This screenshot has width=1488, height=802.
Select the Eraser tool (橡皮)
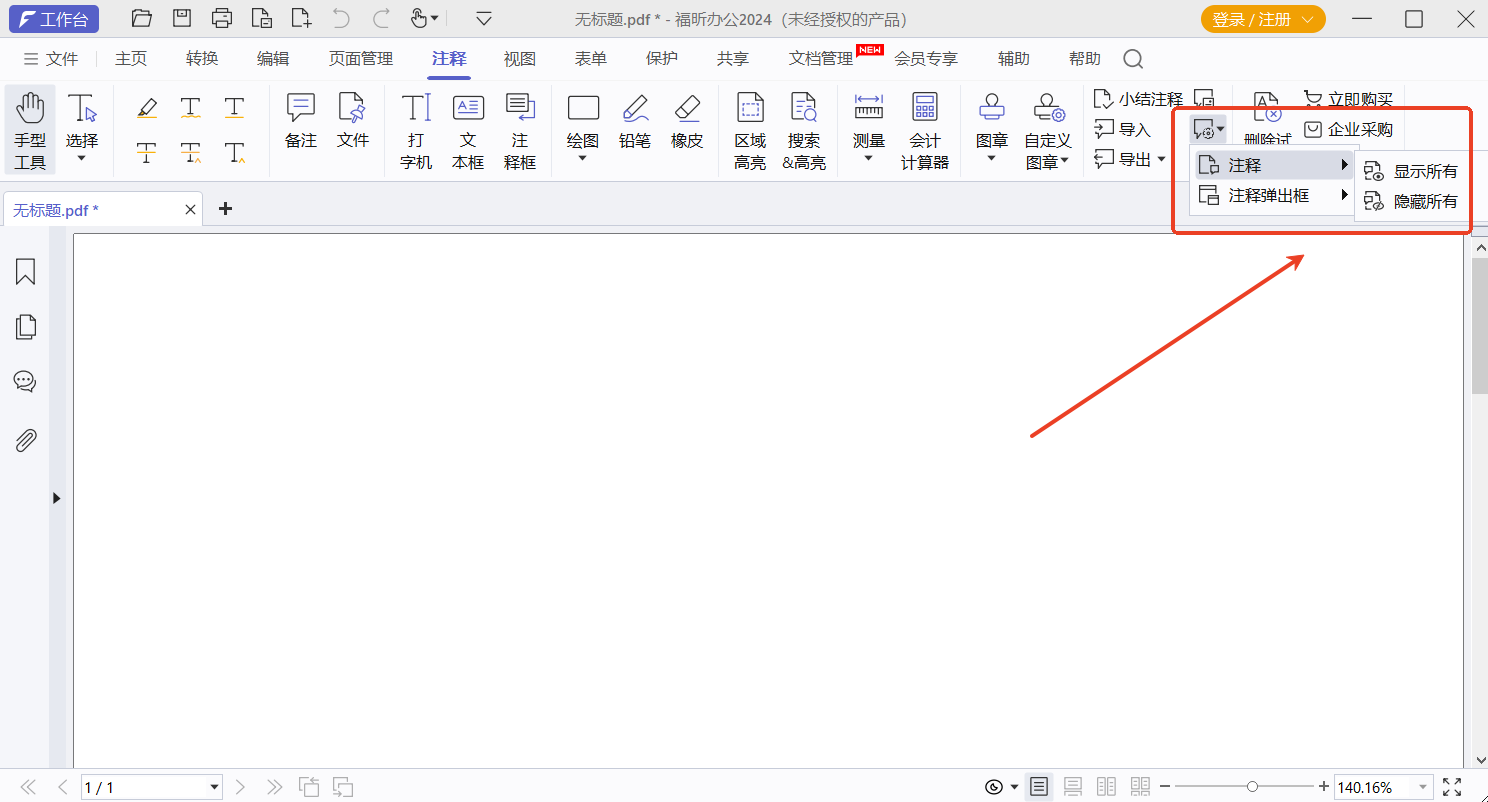point(686,122)
